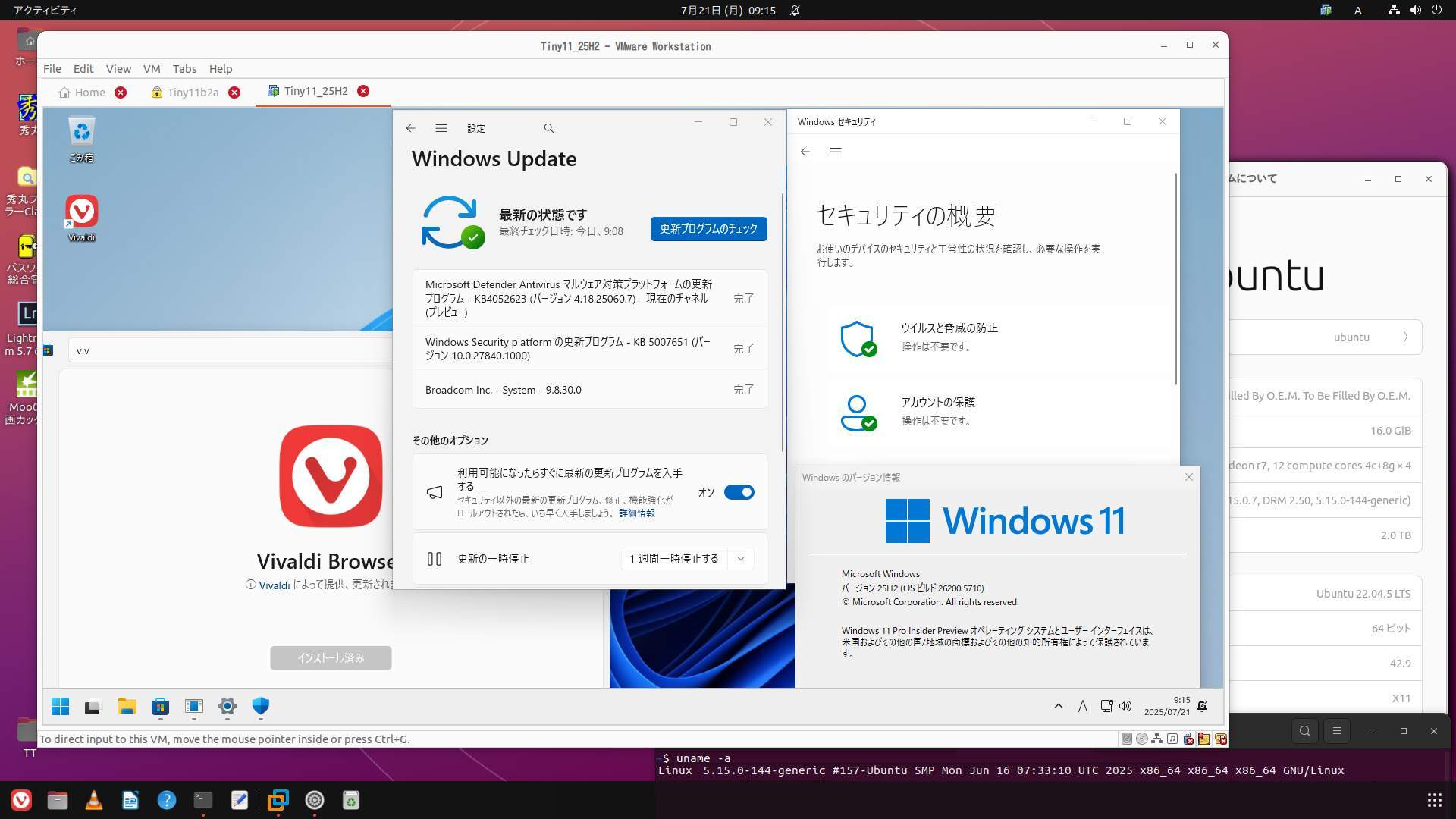Screen dimensions: 1456x819
Task: Open the VMware Edit menu
Action: pos(83,68)
